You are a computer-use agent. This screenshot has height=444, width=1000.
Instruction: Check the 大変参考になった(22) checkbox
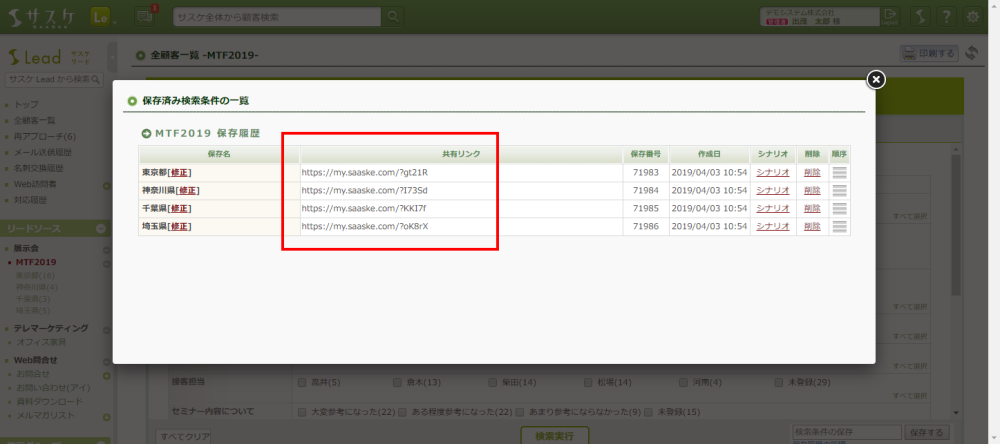point(301,411)
